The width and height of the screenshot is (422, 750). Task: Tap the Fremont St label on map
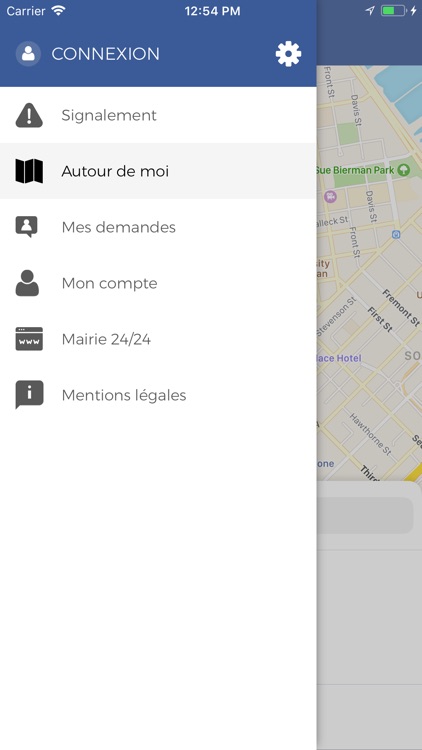click(401, 308)
